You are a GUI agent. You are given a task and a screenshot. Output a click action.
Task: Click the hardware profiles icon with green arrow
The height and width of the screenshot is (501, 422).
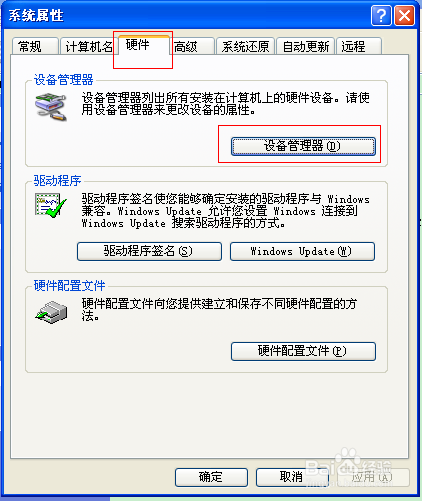pos(51,312)
